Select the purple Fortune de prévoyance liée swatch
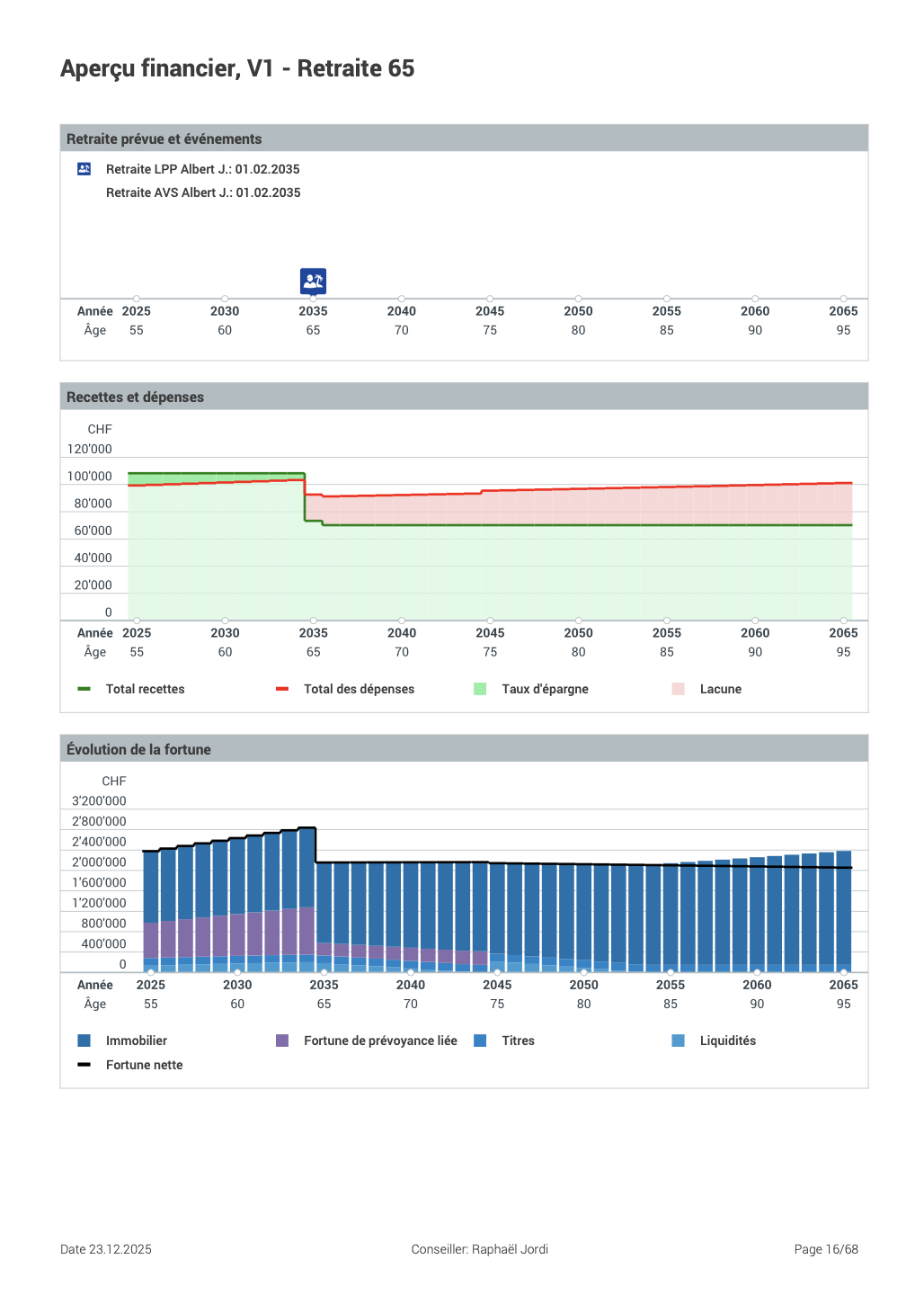Screen dimensions: 924x1313 pyautogui.click(x=282, y=1041)
